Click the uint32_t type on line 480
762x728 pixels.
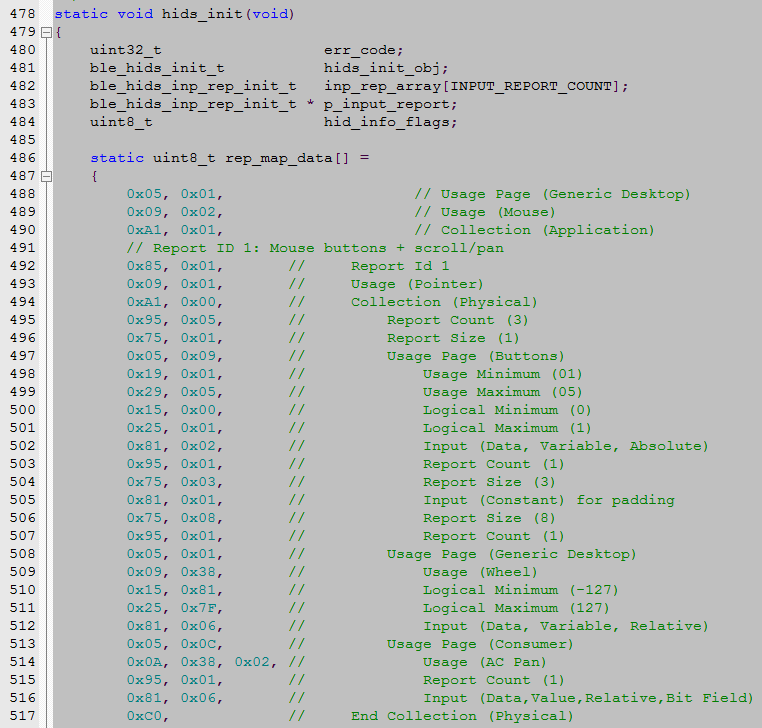click(125, 50)
